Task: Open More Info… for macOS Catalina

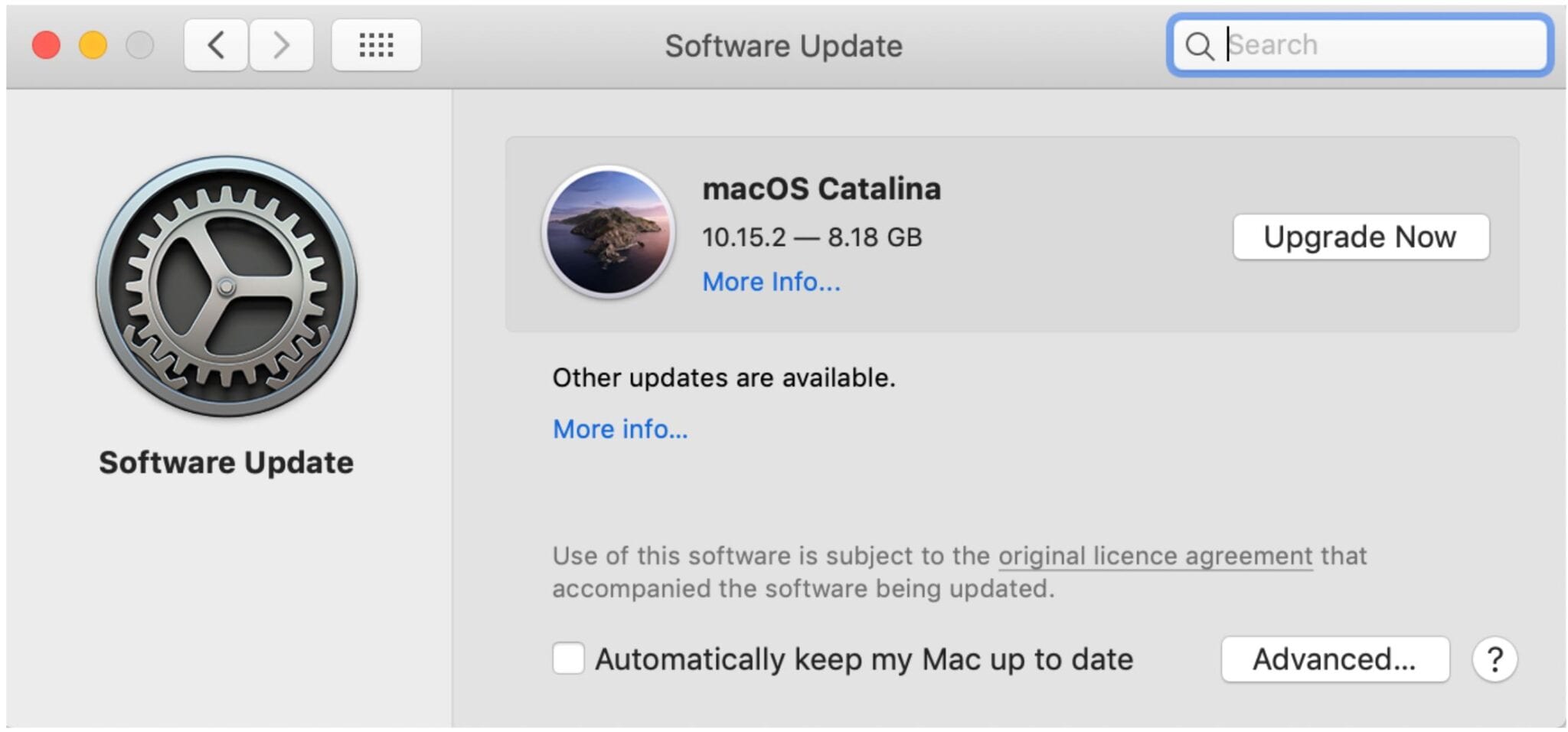Action: (771, 282)
